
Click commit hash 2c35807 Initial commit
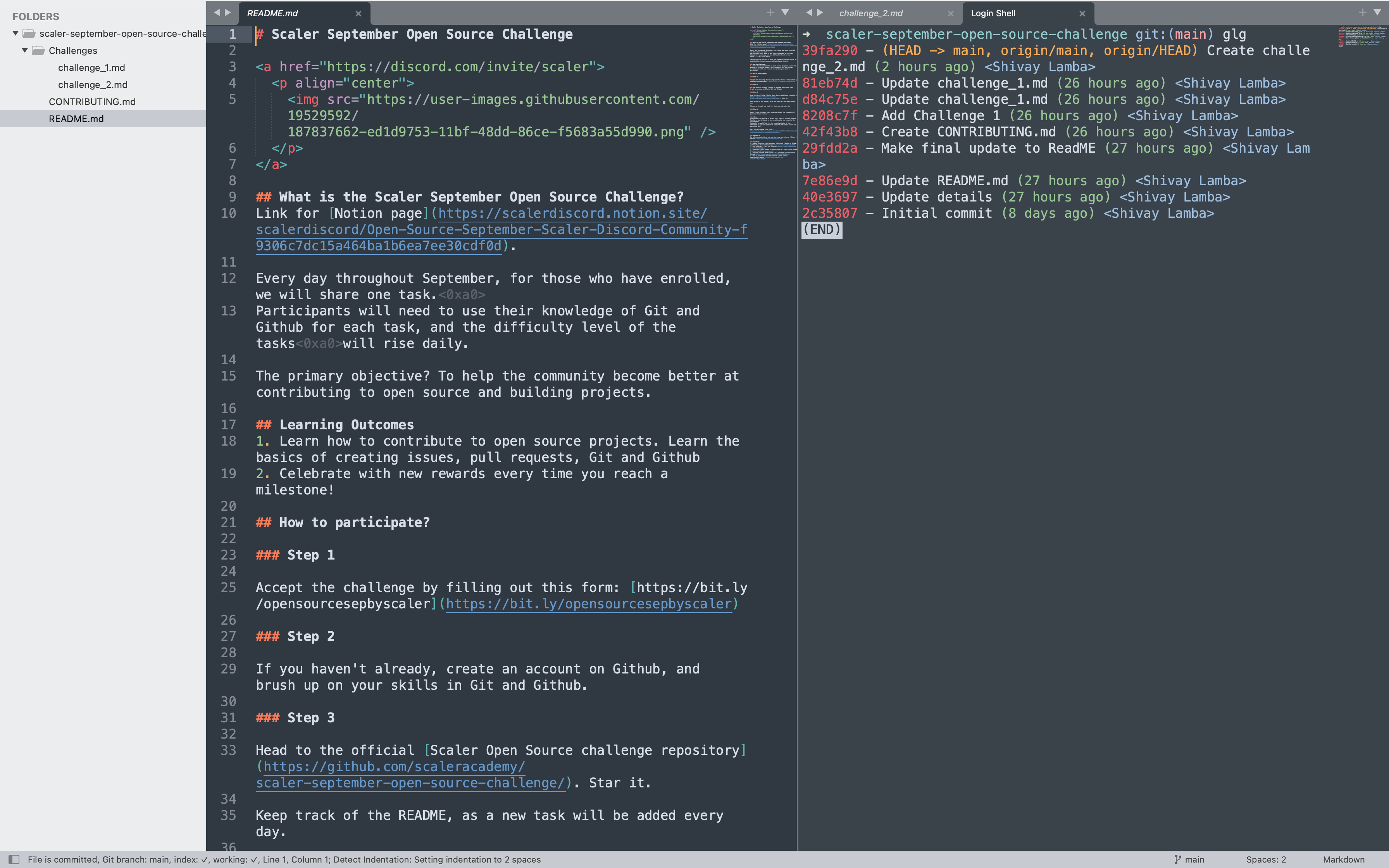pos(829,214)
